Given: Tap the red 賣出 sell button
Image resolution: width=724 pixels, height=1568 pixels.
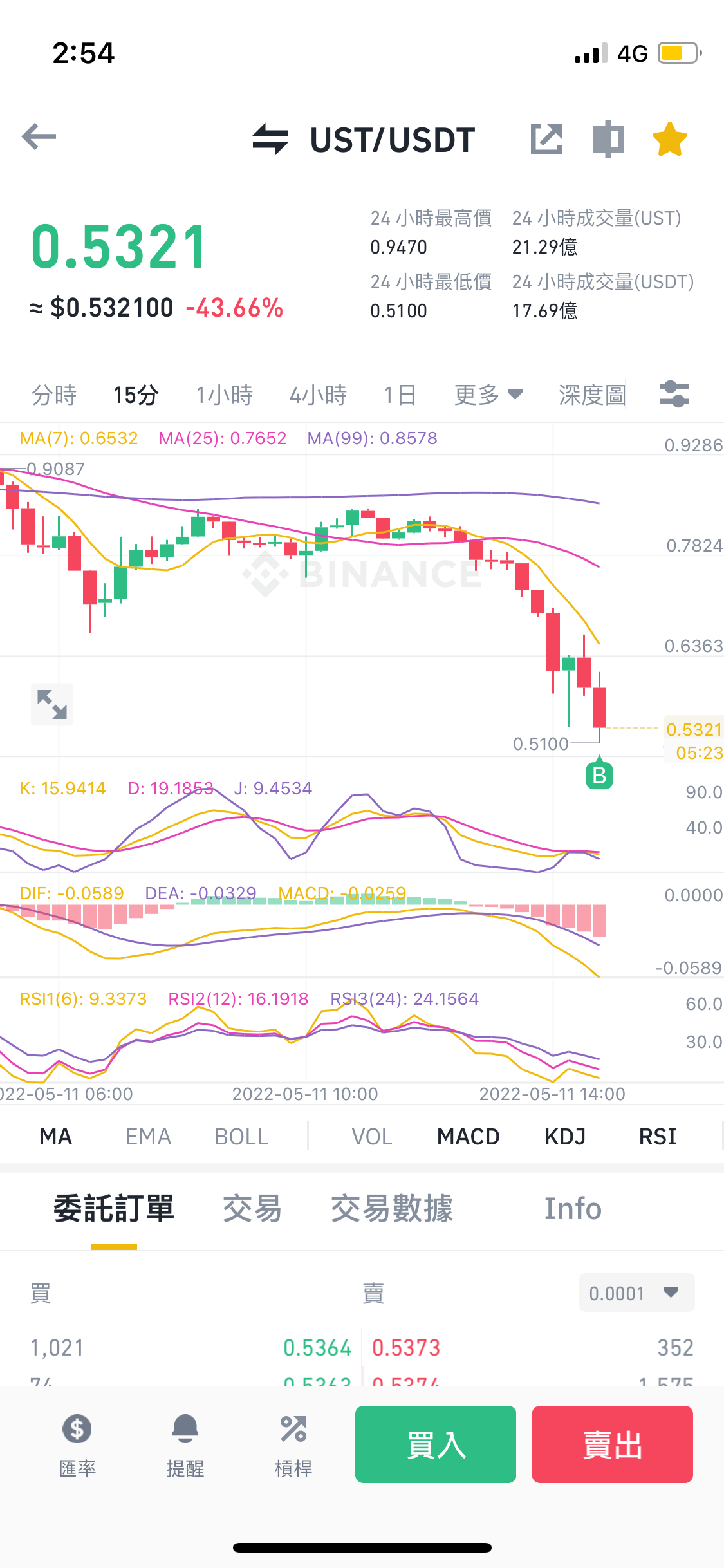Looking at the screenshot, I should 613,1444.
